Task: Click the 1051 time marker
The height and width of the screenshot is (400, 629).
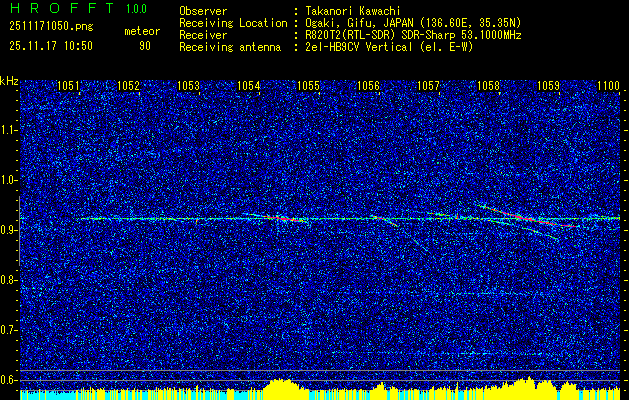Action: tap(68, 85)
